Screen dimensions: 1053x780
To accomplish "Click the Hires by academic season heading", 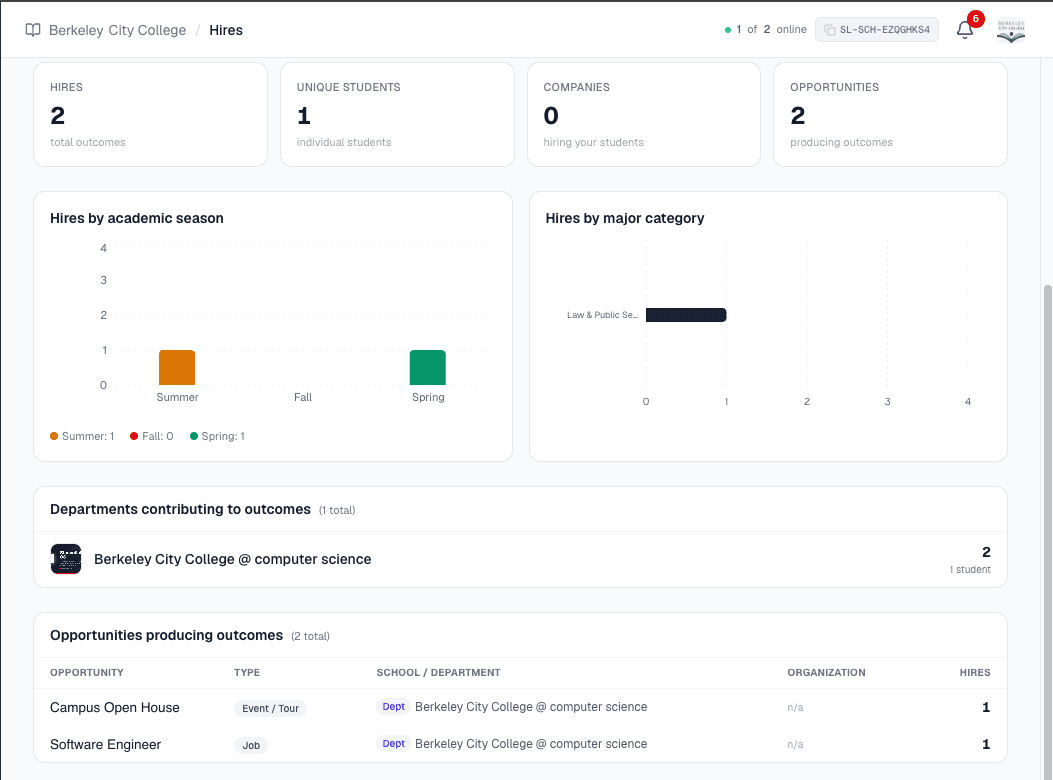I will point(137,218).
